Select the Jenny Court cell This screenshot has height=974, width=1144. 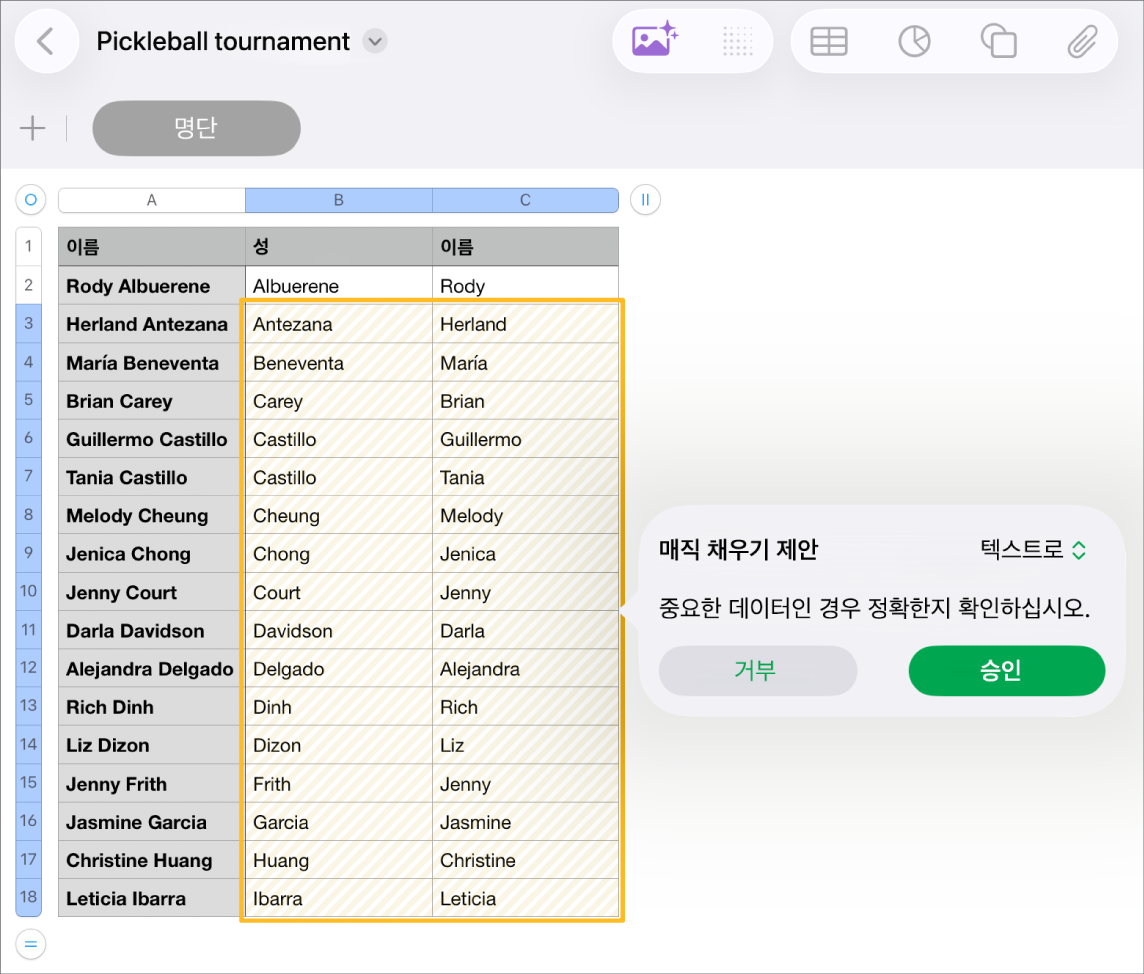point(152,592)
